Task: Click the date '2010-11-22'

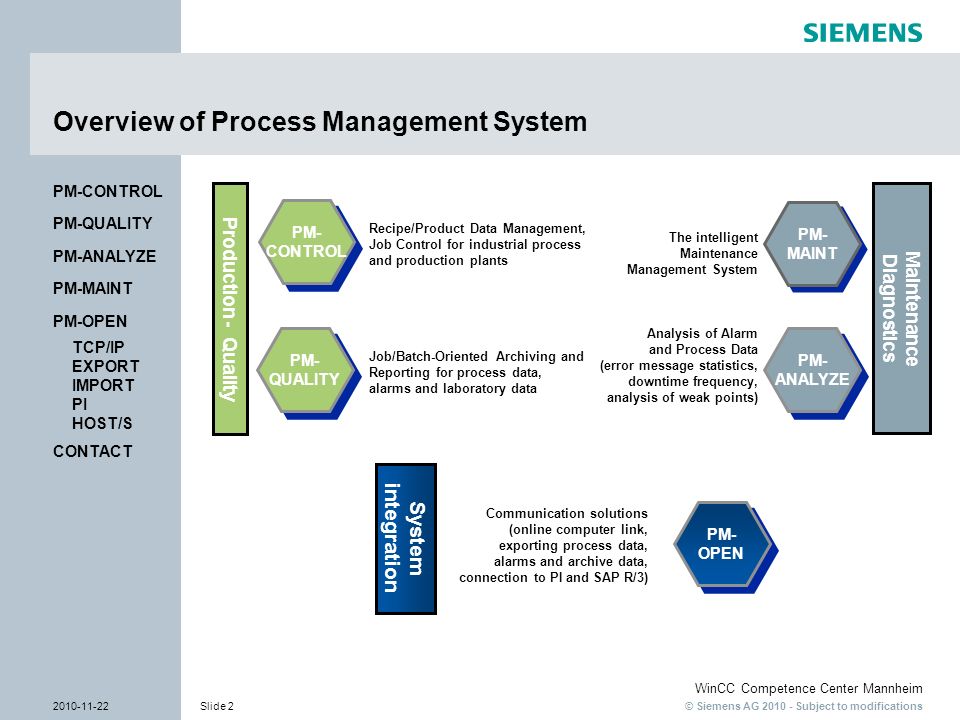Action: point(81,707)
